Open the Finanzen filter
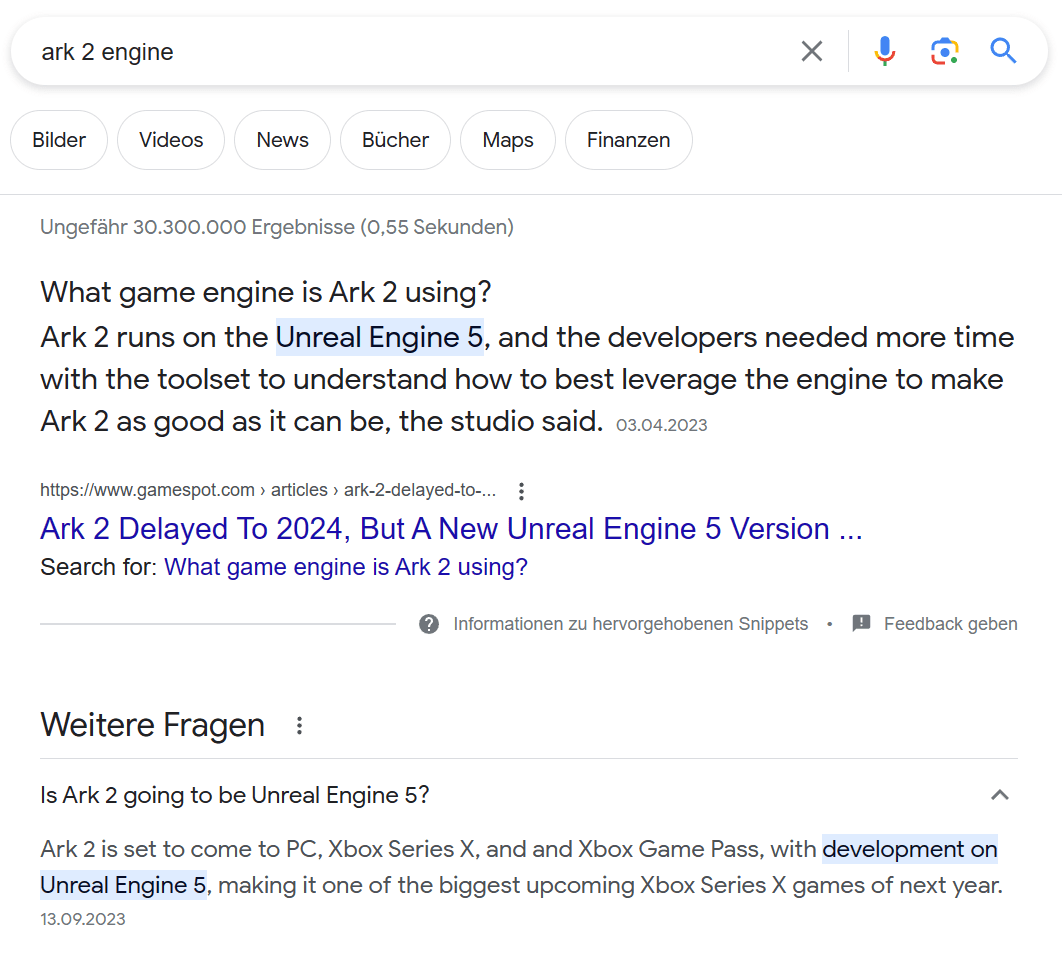Image resolution: width=1062 pixels, height=964 pixels. (629, 140)
